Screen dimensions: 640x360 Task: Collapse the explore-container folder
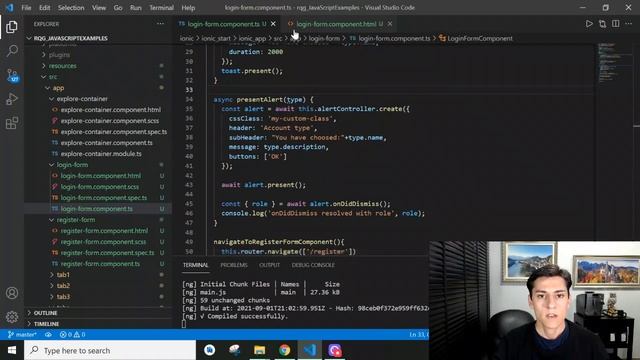click(98, 99)
